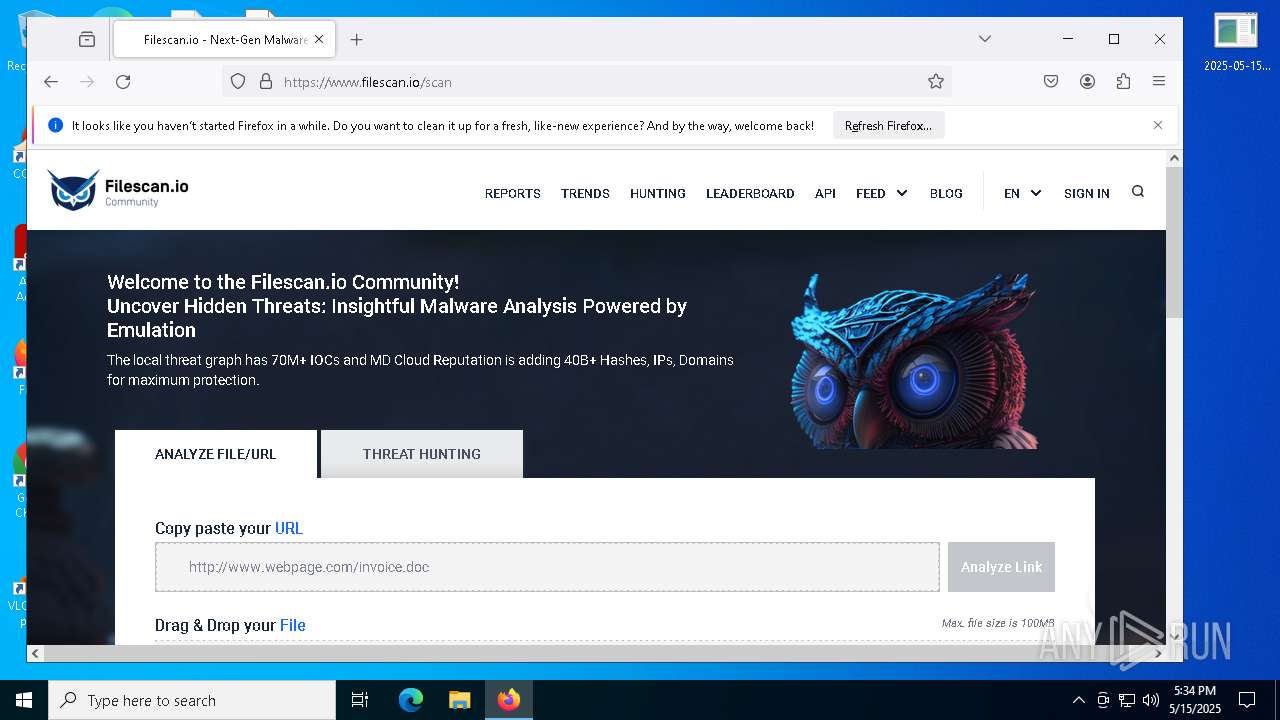Expand the FEED dropdown
The image size is (1280, 720).
point(881,194)
